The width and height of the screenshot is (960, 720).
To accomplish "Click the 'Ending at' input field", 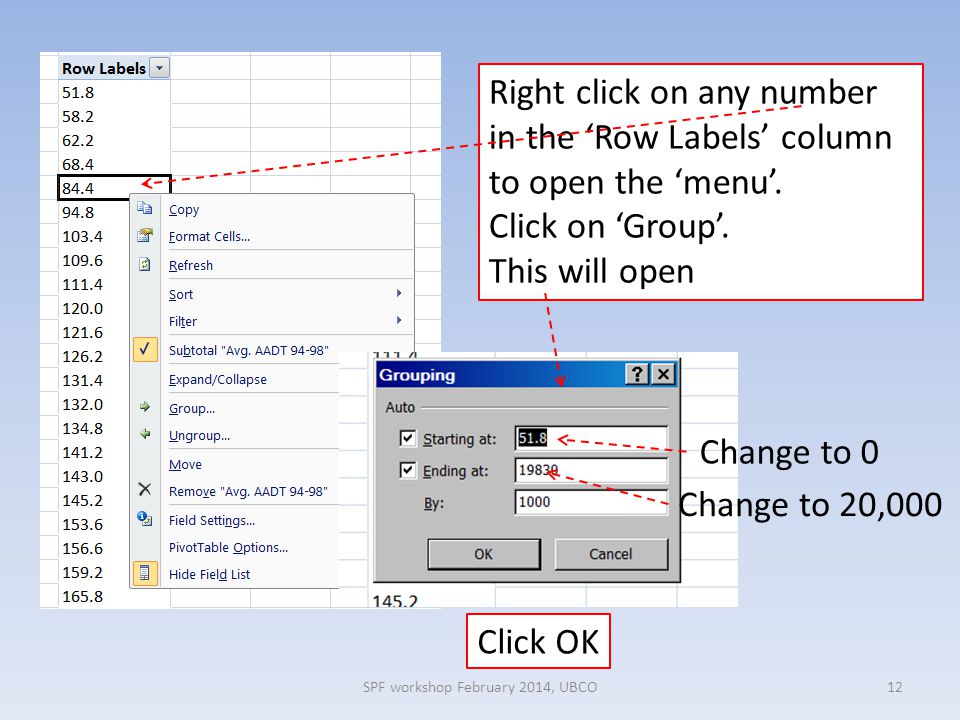I will coord(591,470).
